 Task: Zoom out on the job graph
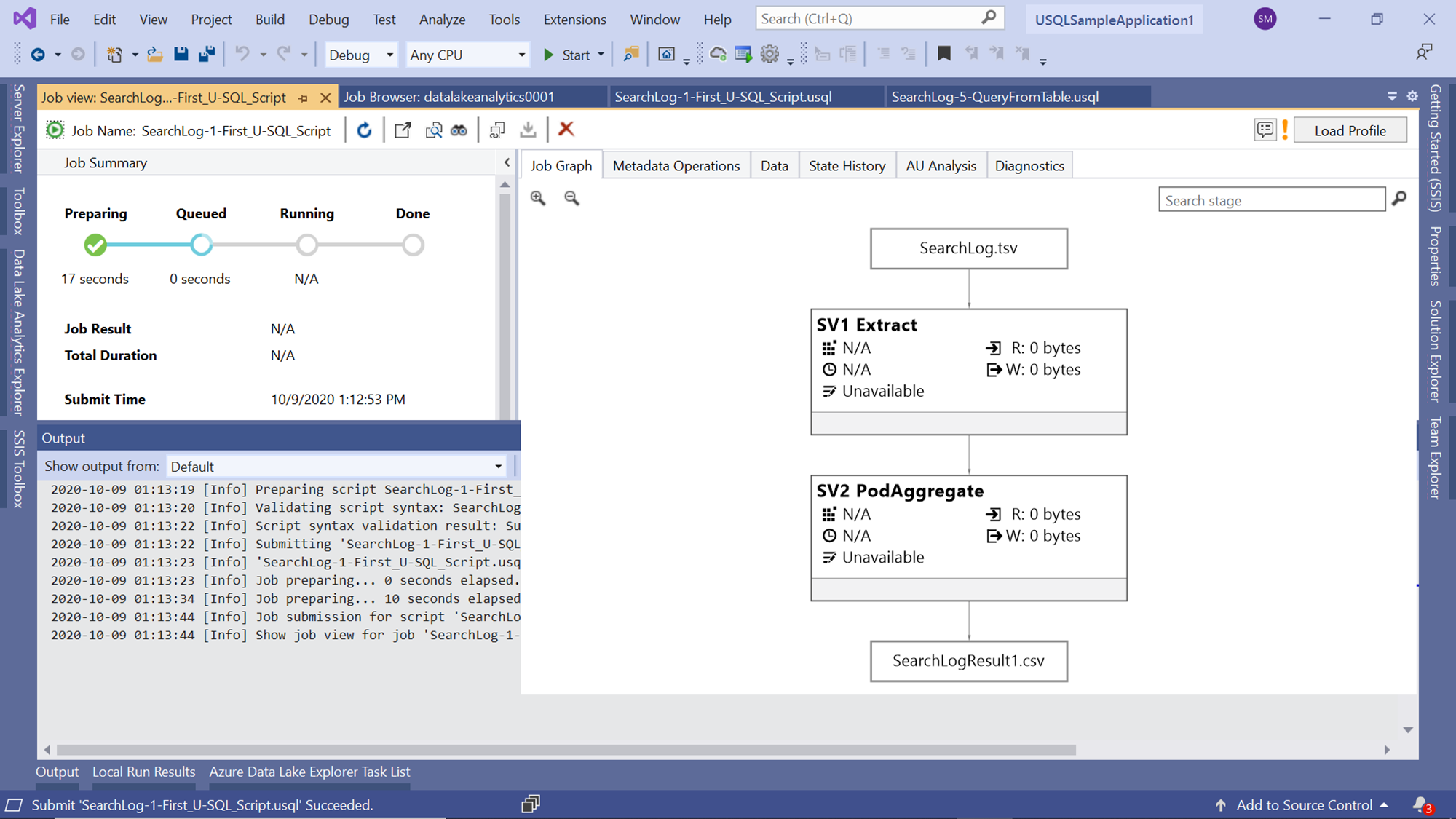click(x=572, y=198)
